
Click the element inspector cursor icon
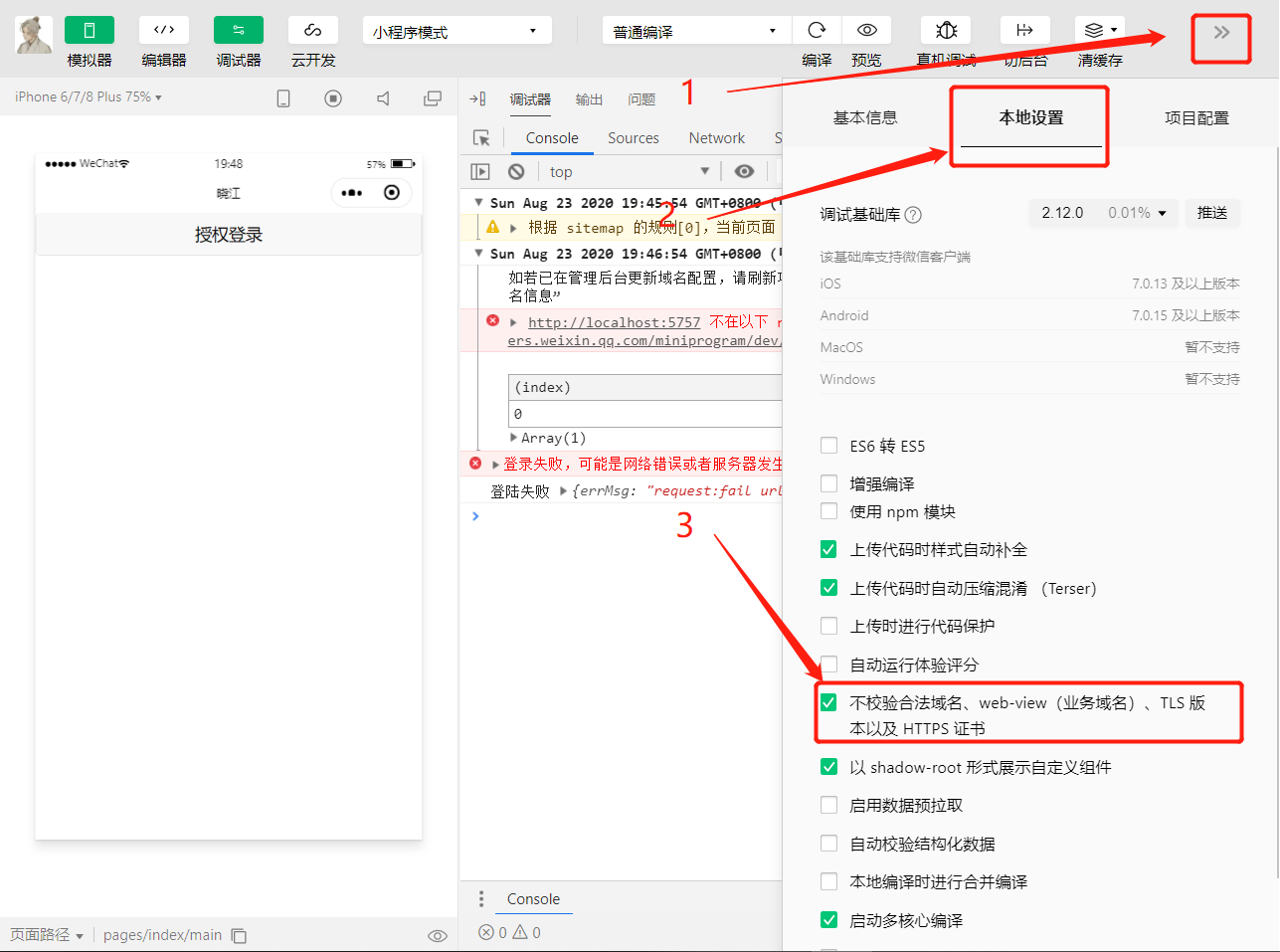coord(481,138)
